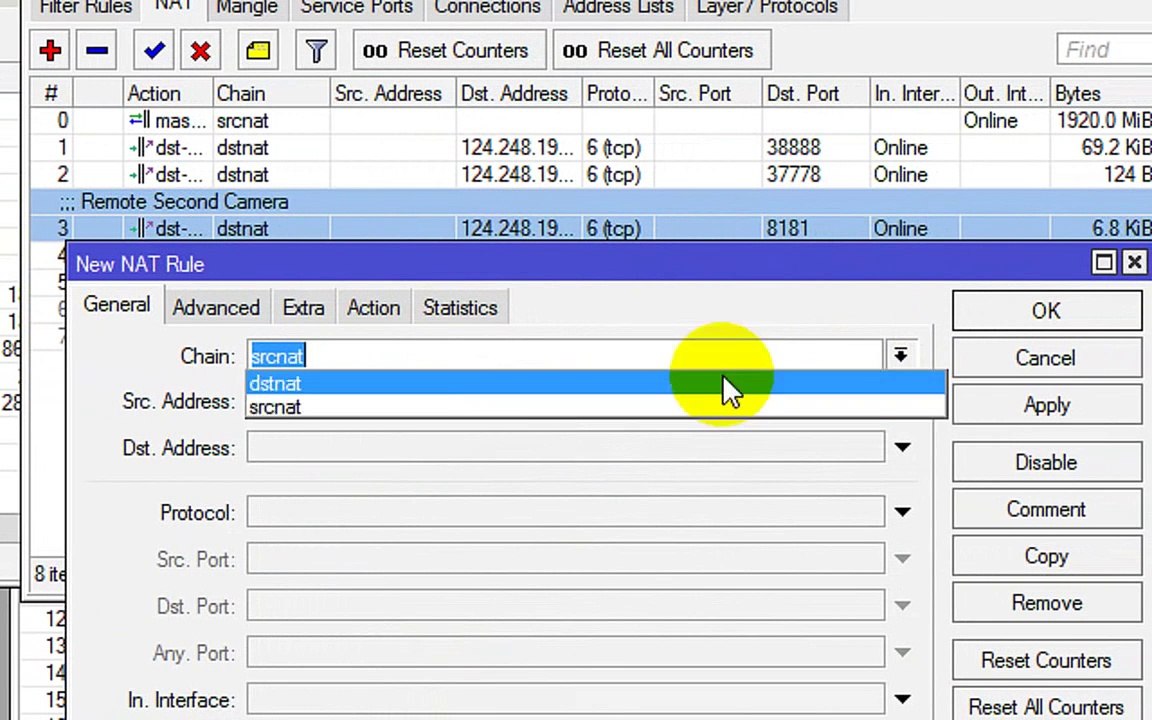Click Reset All Counters in the toolbar

coord(662,51)
